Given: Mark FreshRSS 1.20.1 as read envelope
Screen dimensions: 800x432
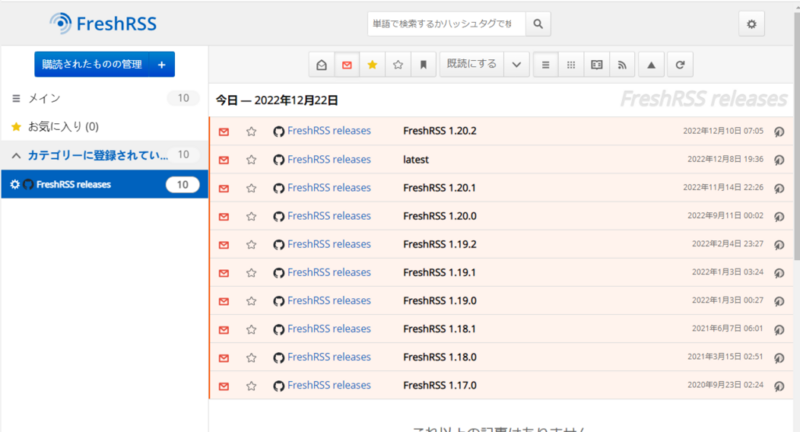Looking at the screenshot, I should (x=223, y=188).
